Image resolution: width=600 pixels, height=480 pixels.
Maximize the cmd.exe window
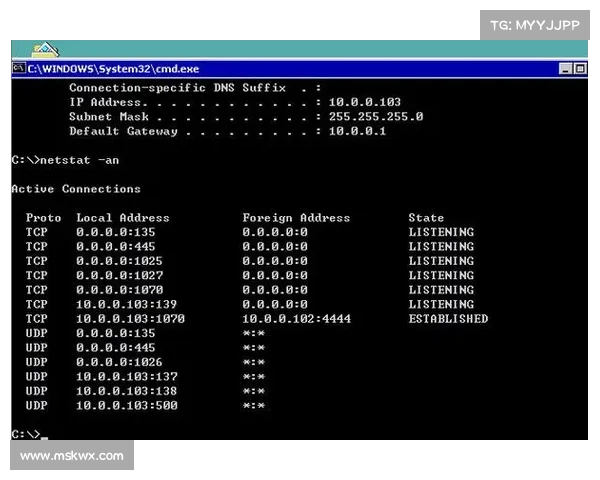tap(580, 69)
